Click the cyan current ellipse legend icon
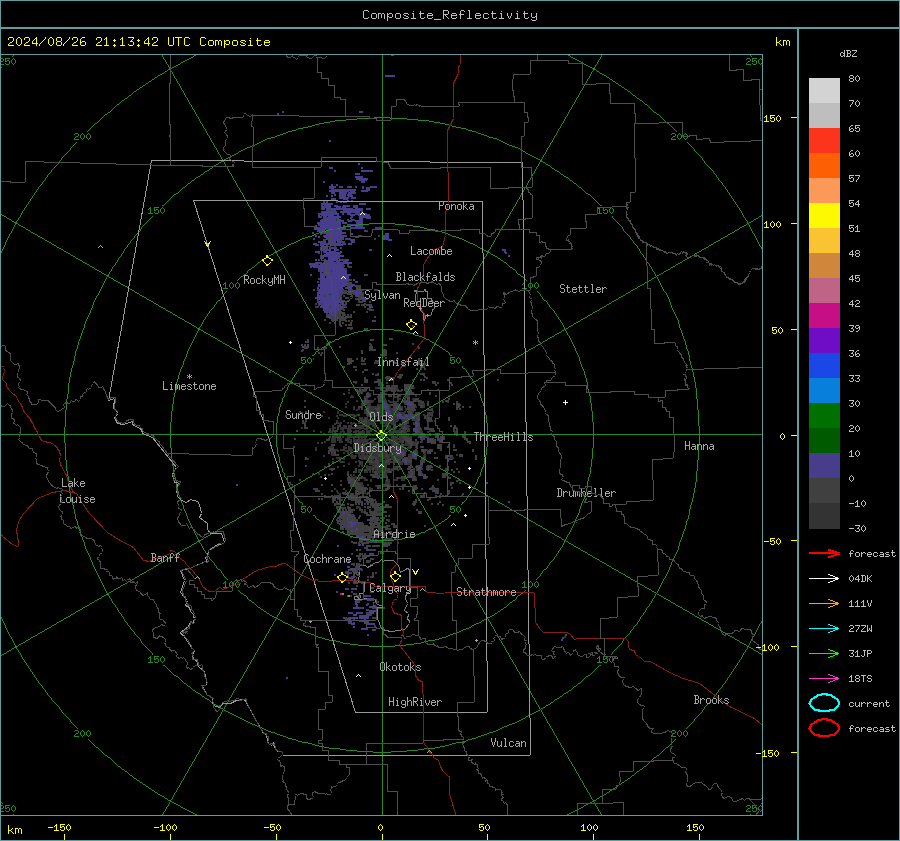The image size is (900, 841). click(824, 703)
